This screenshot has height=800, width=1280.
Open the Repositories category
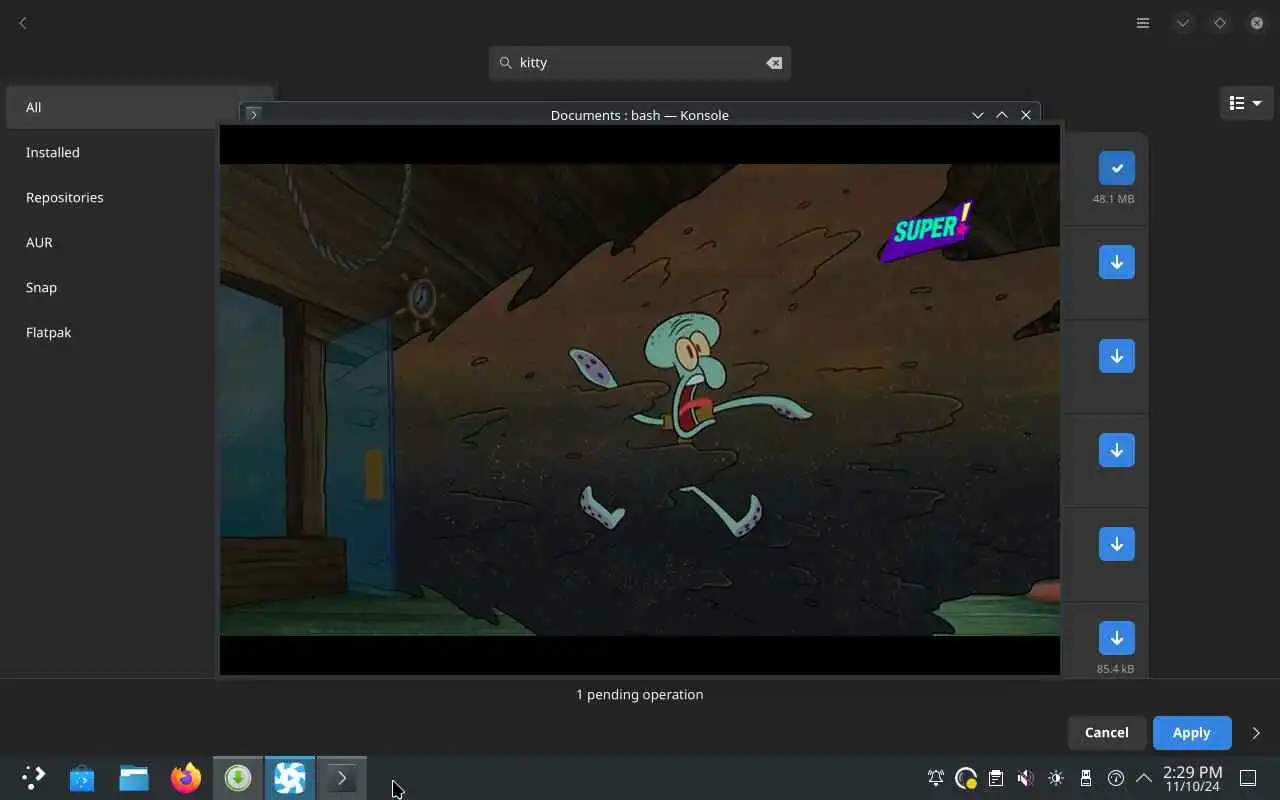pos(140,197)
